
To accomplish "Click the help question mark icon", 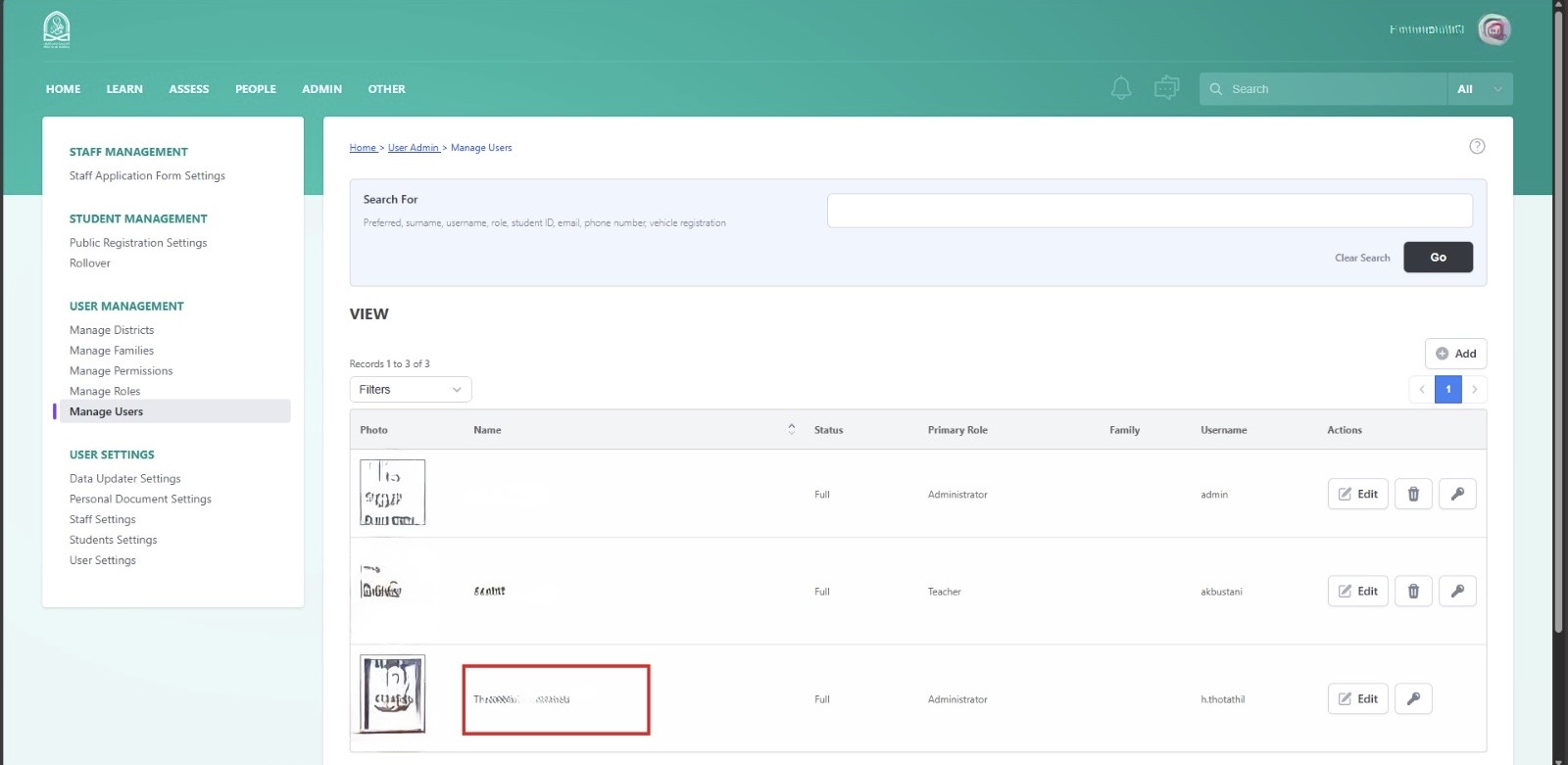I will pos(1477,147).
